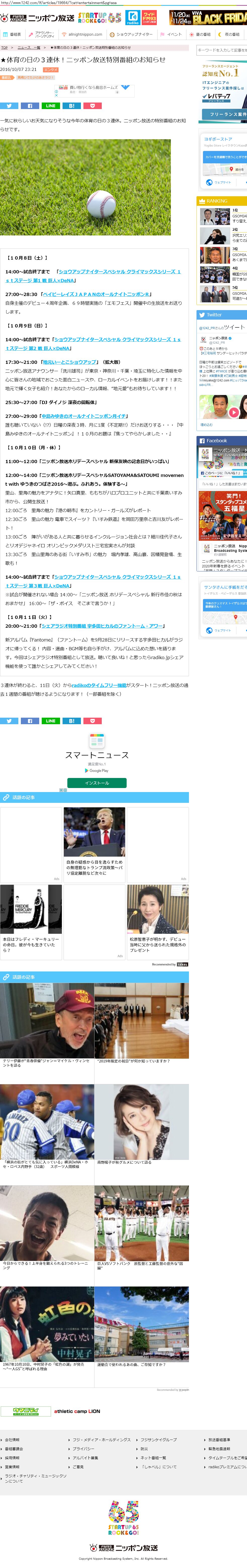
Task: Click the top Facebook share icon
Action: 30,106
